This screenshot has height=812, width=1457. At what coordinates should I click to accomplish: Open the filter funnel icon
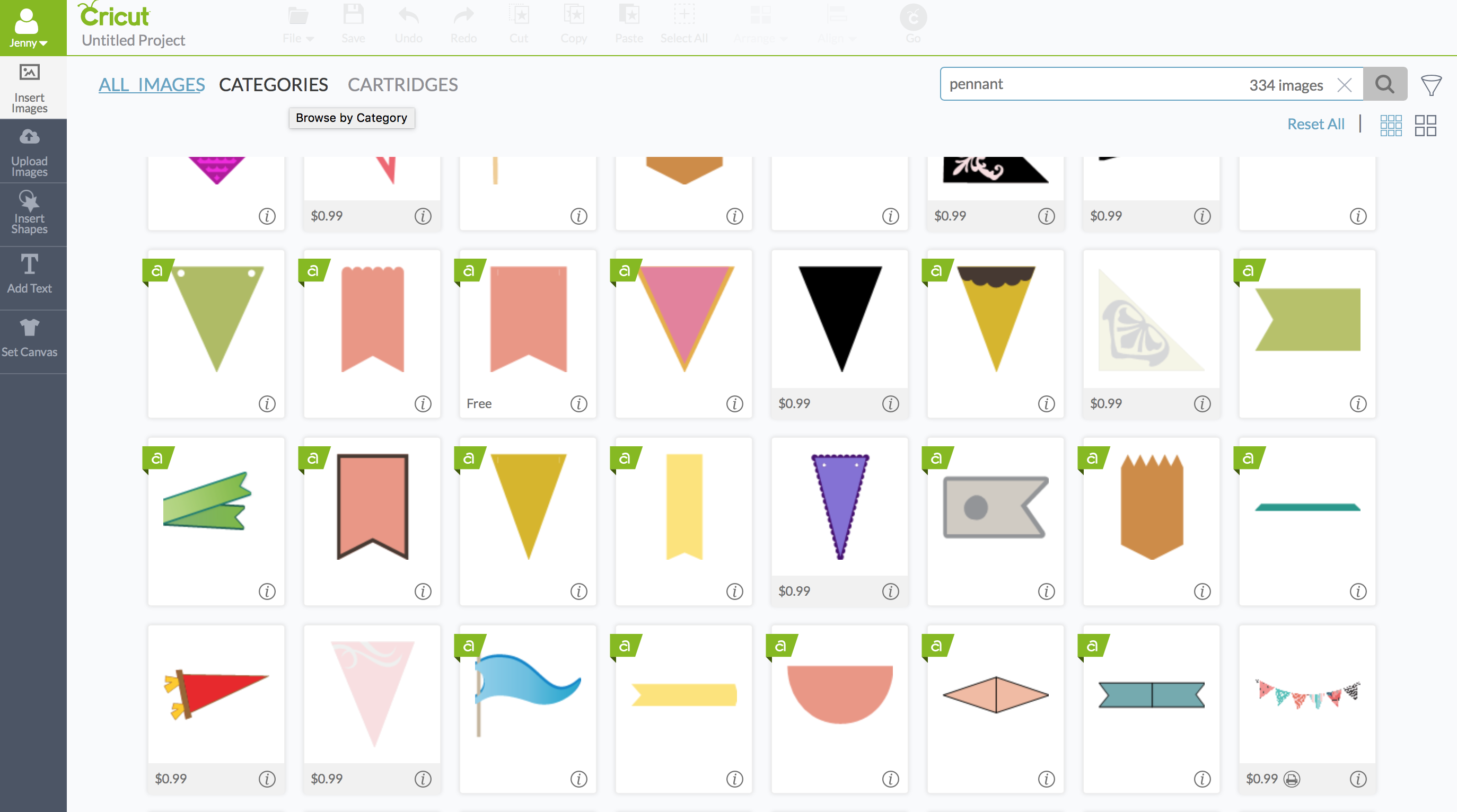point(1431,85)
